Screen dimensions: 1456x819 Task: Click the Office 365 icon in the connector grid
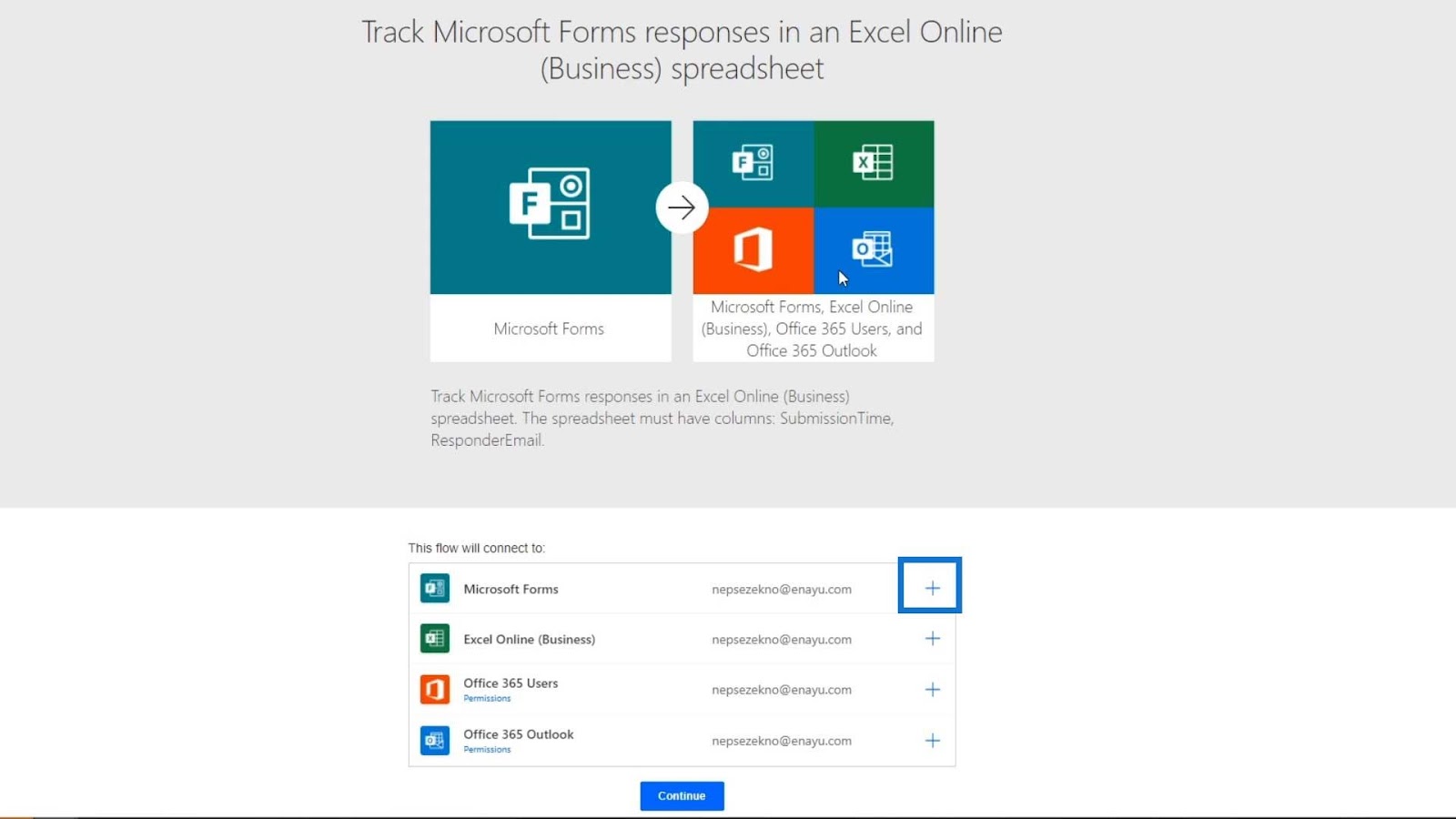click(753, 249)
